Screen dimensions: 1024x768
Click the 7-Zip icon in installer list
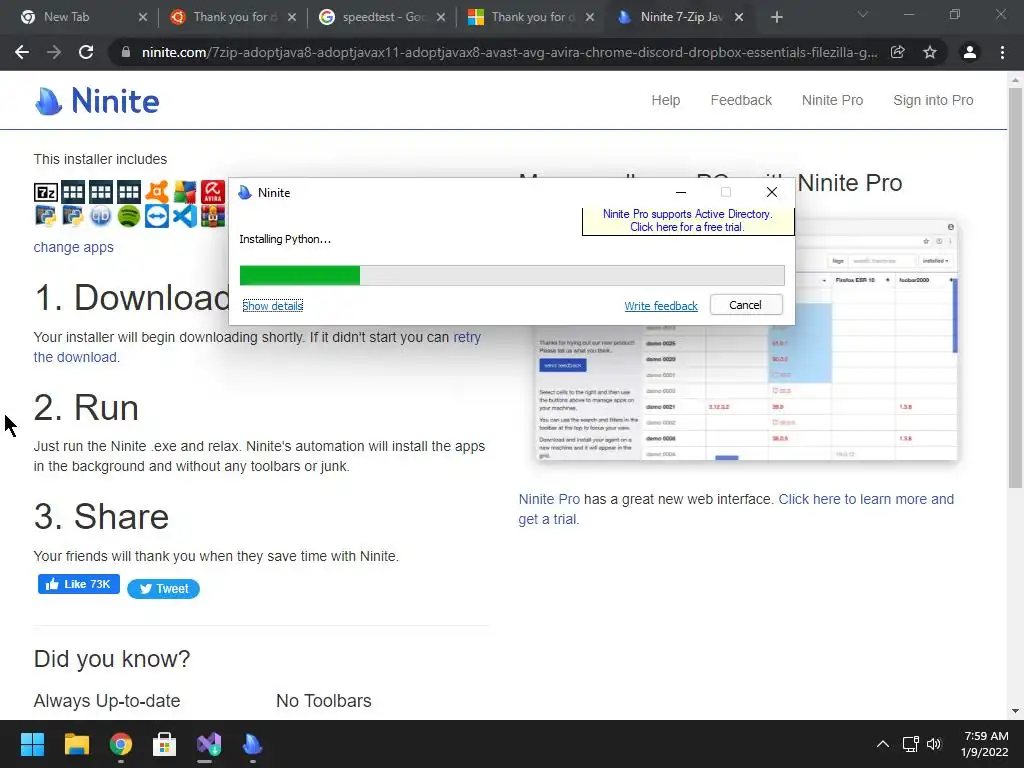point(46,192)
